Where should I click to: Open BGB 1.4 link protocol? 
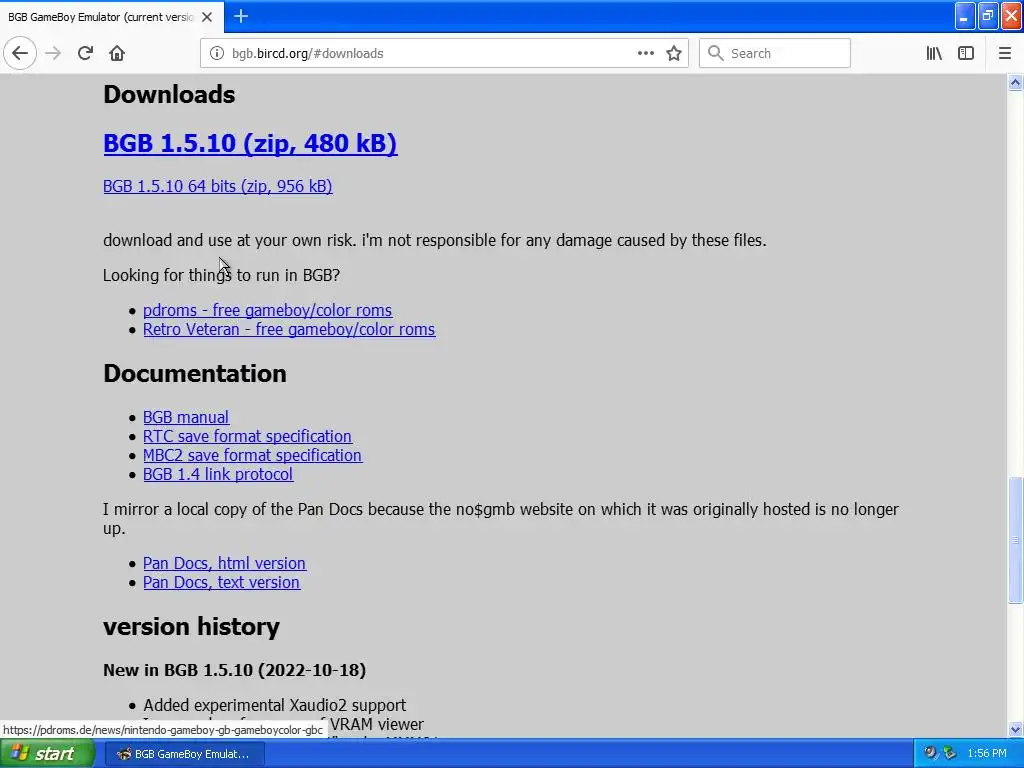[x=218, y=474]
